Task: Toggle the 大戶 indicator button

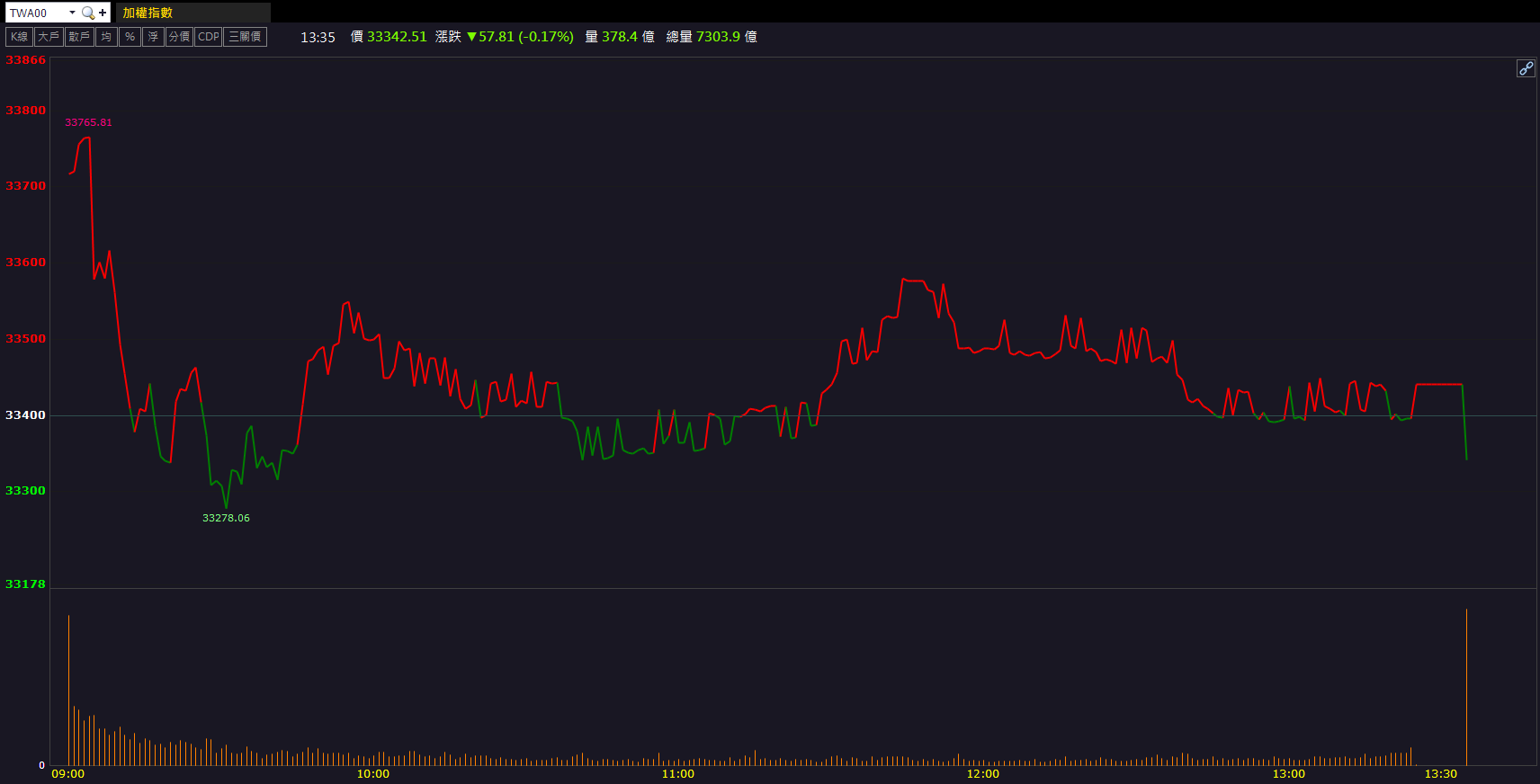Action: click(49, 37)
